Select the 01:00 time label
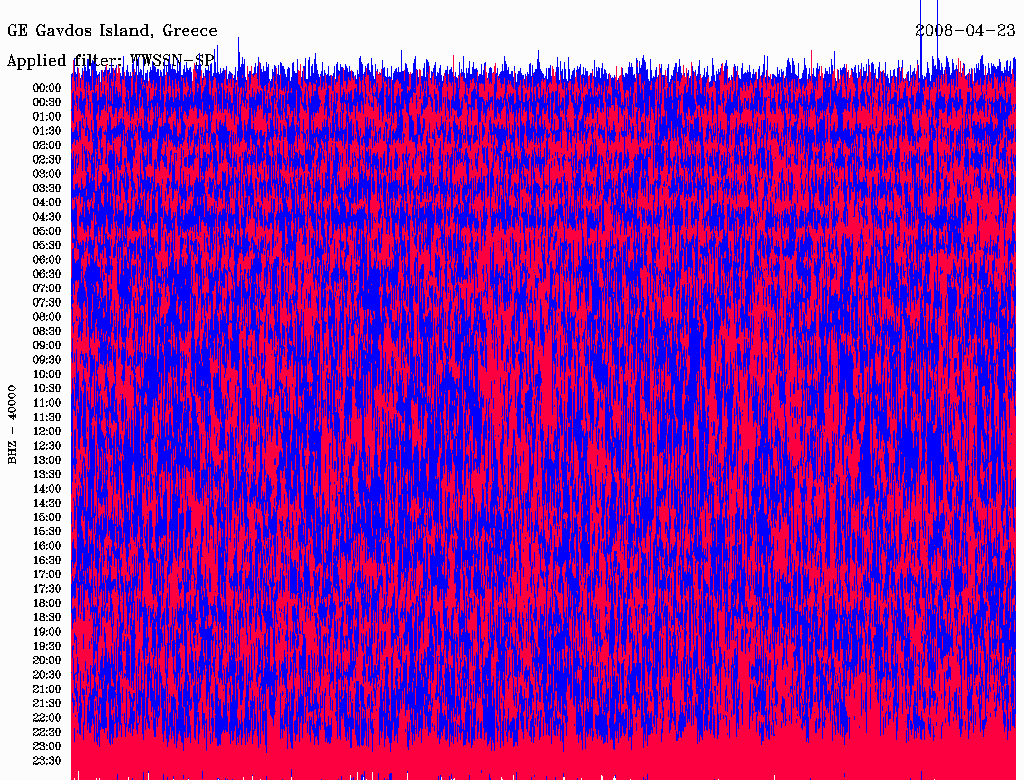Screen dimensions: 1024x780 (x=47, y=117)
